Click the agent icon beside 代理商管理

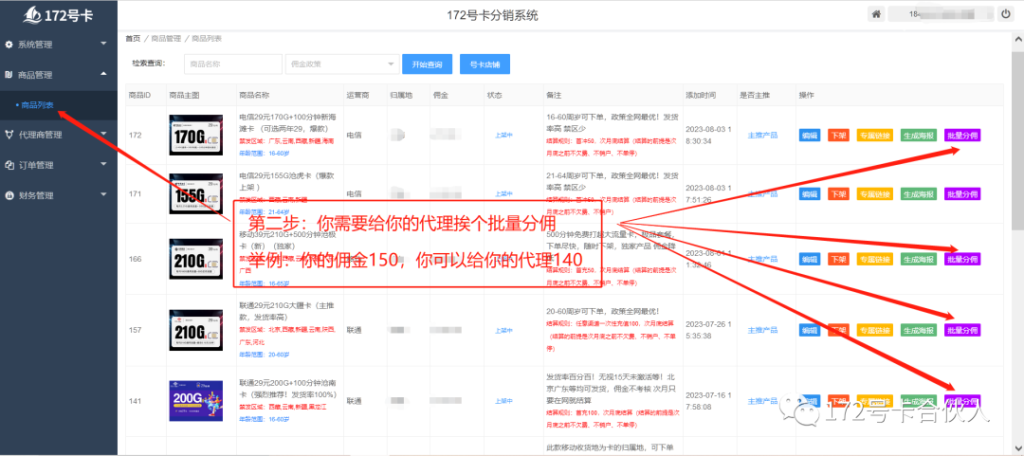[9, 135]
